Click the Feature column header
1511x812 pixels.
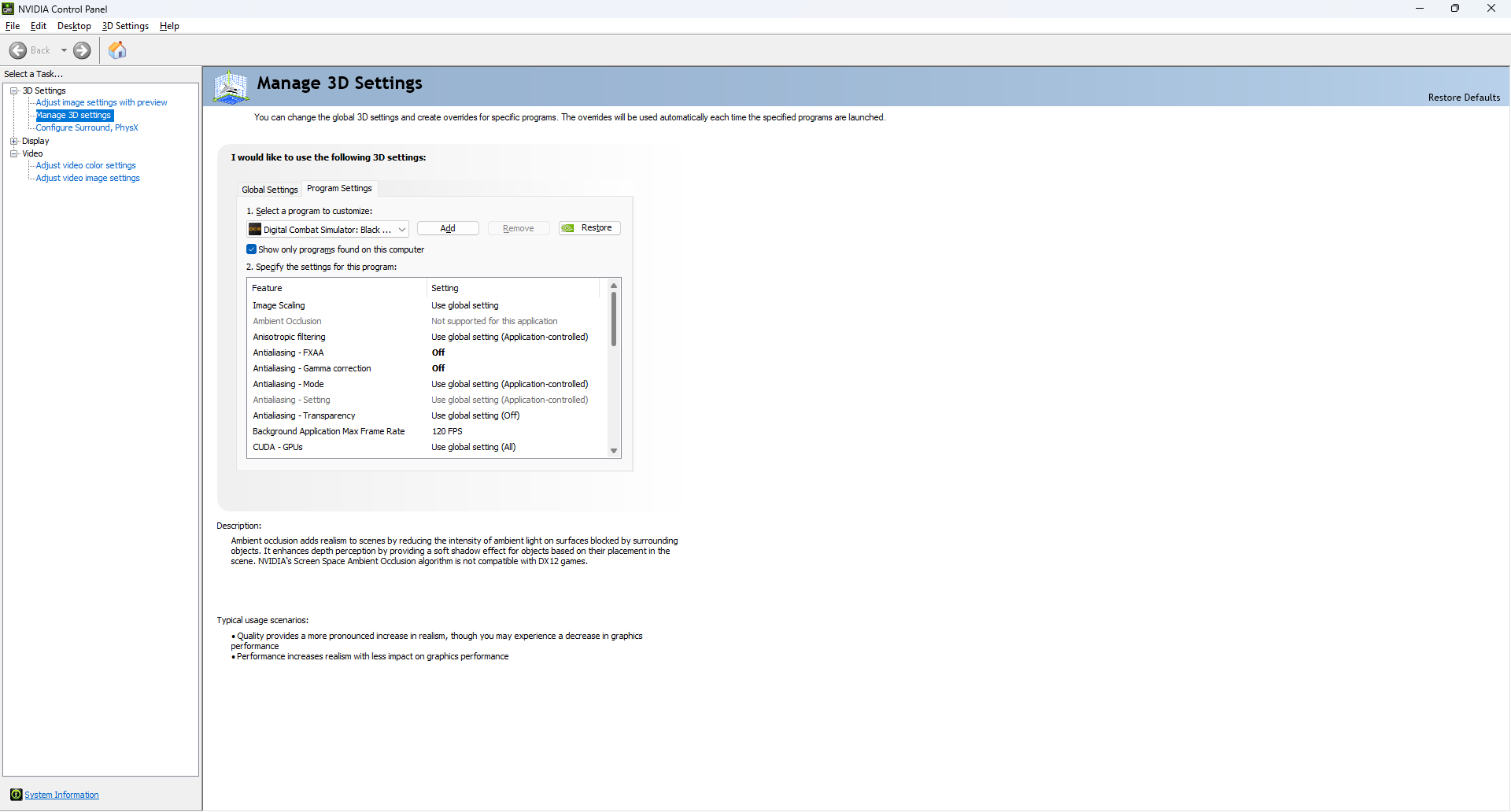(x=338, y=288)
